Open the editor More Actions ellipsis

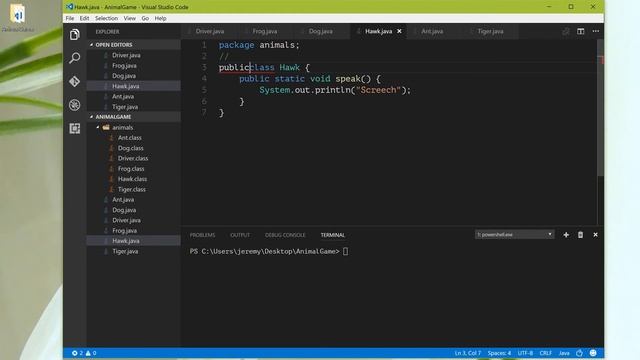[596, 31]
